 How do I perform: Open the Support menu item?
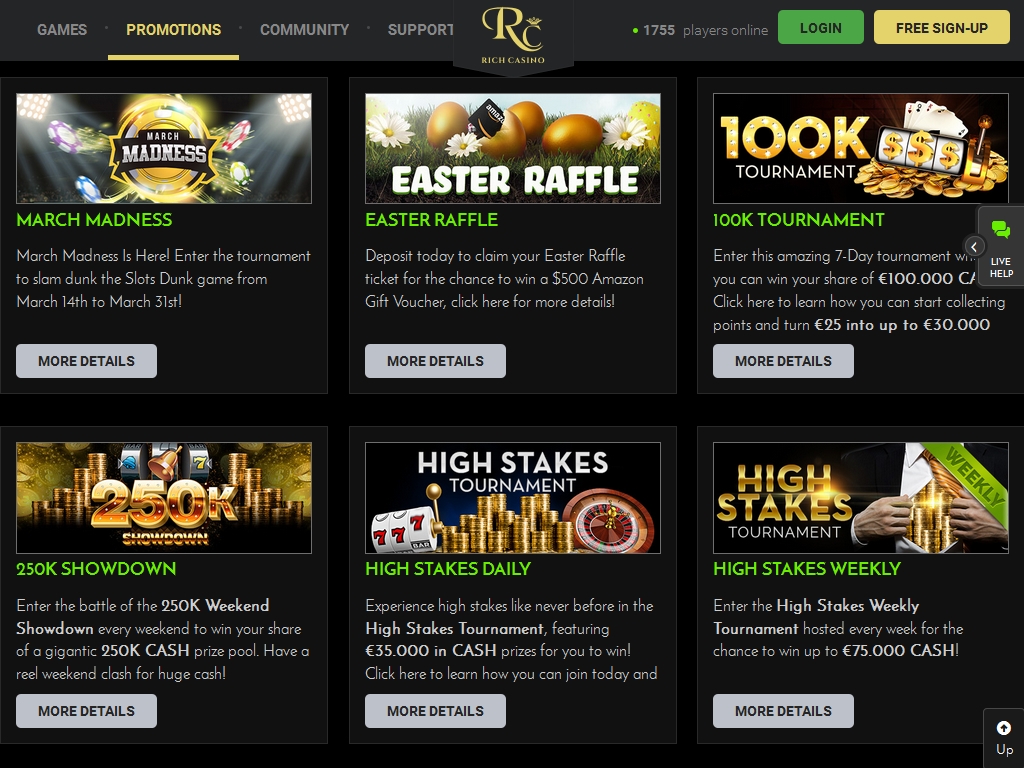[421, 29]
